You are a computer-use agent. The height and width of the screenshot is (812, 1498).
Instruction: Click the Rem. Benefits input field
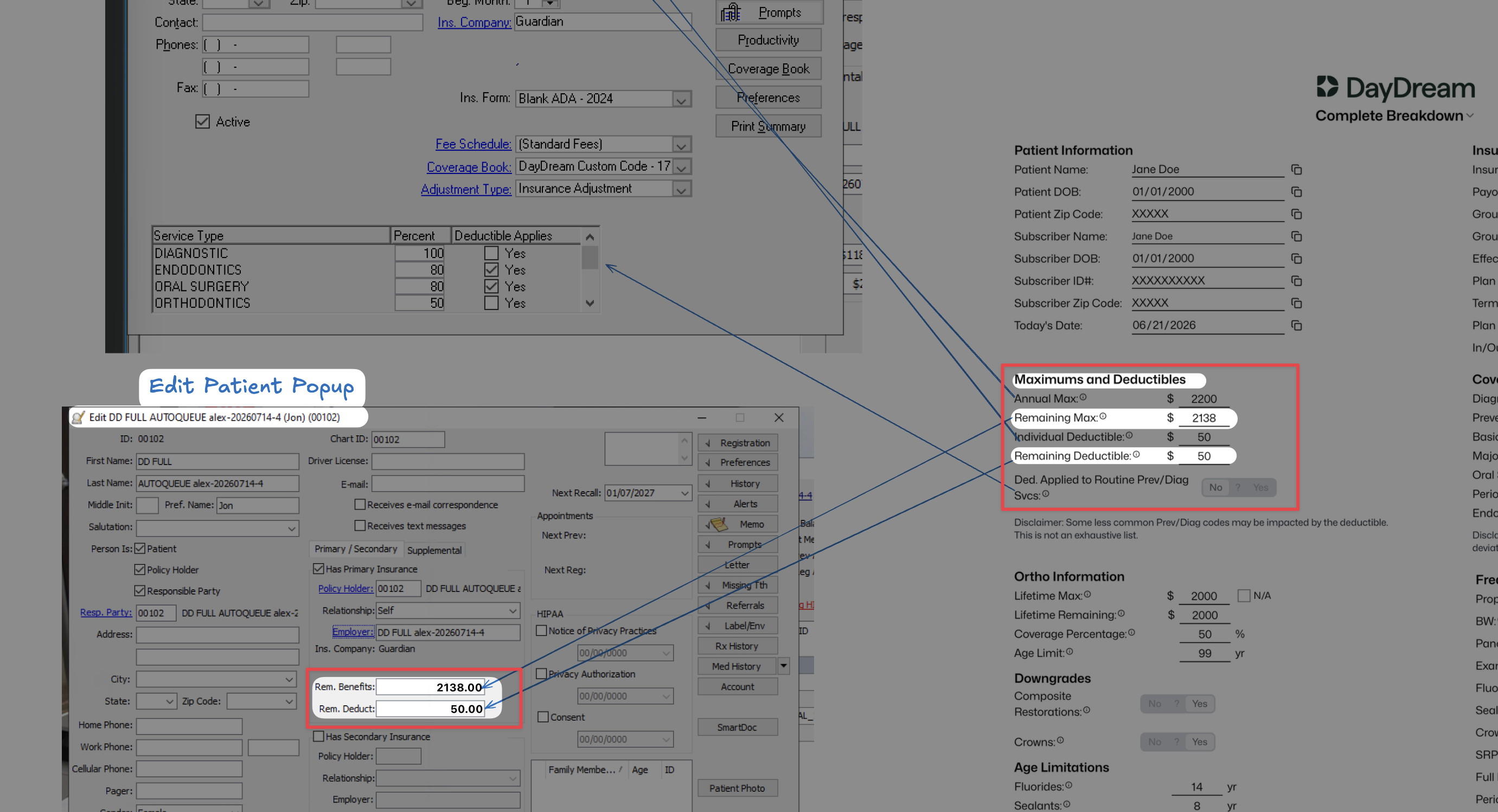[430, 687]
